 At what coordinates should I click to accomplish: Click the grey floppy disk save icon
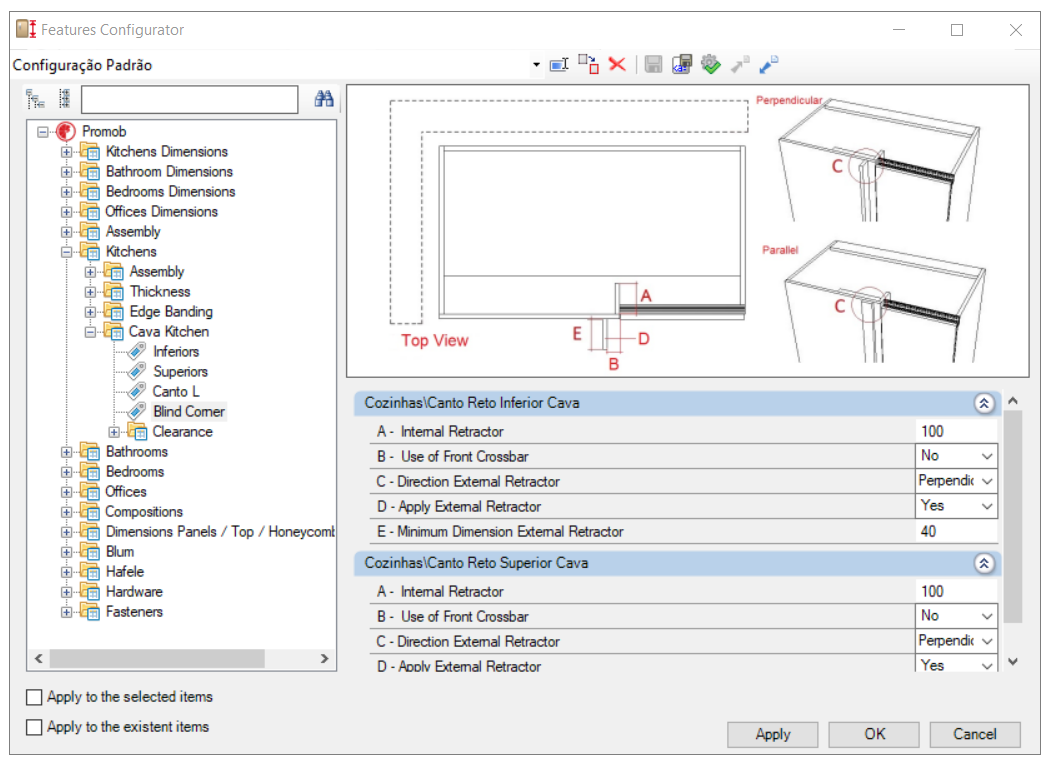click(x=653, y=65)
